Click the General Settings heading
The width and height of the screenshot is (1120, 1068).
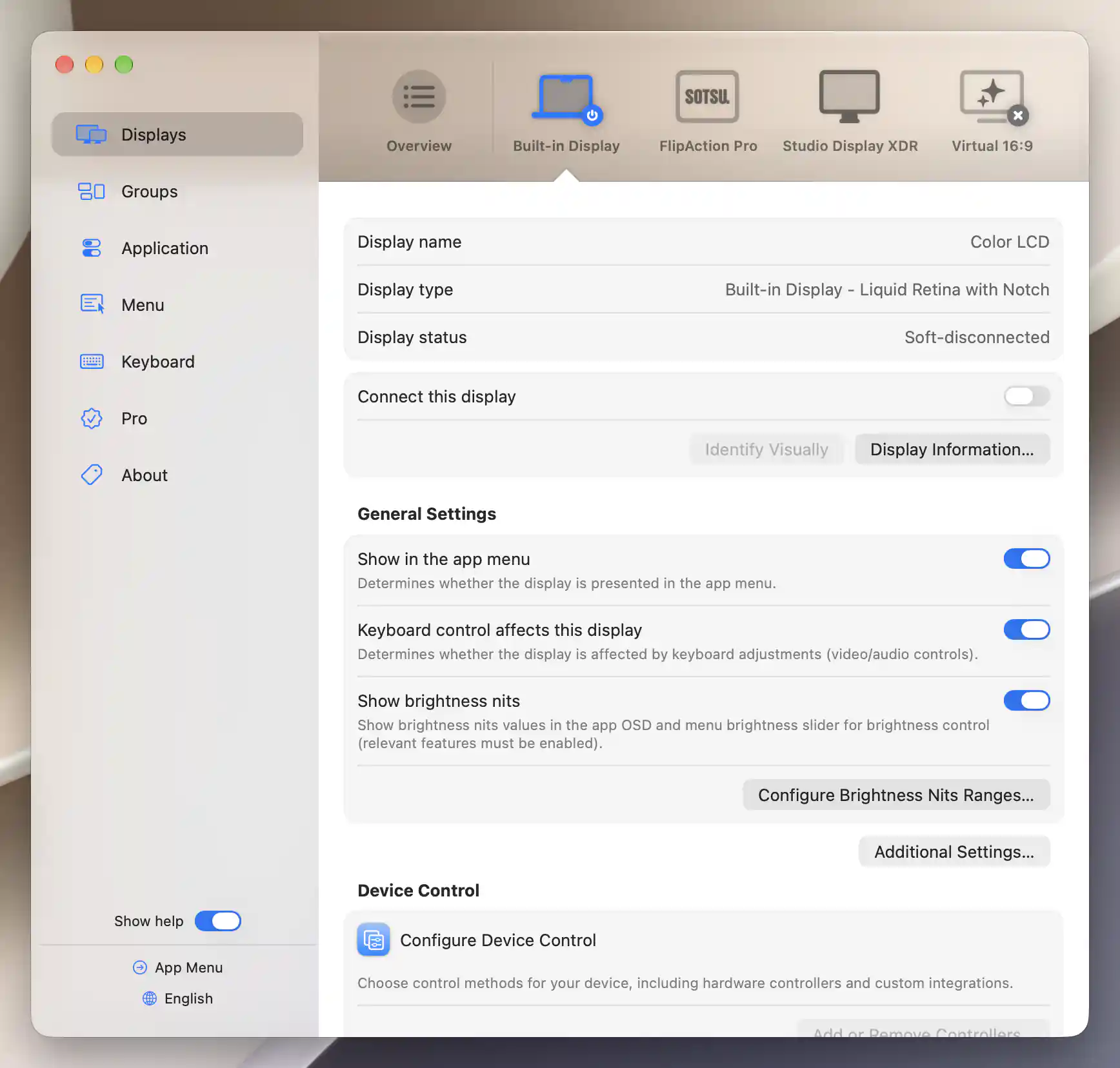click(426, 513)
